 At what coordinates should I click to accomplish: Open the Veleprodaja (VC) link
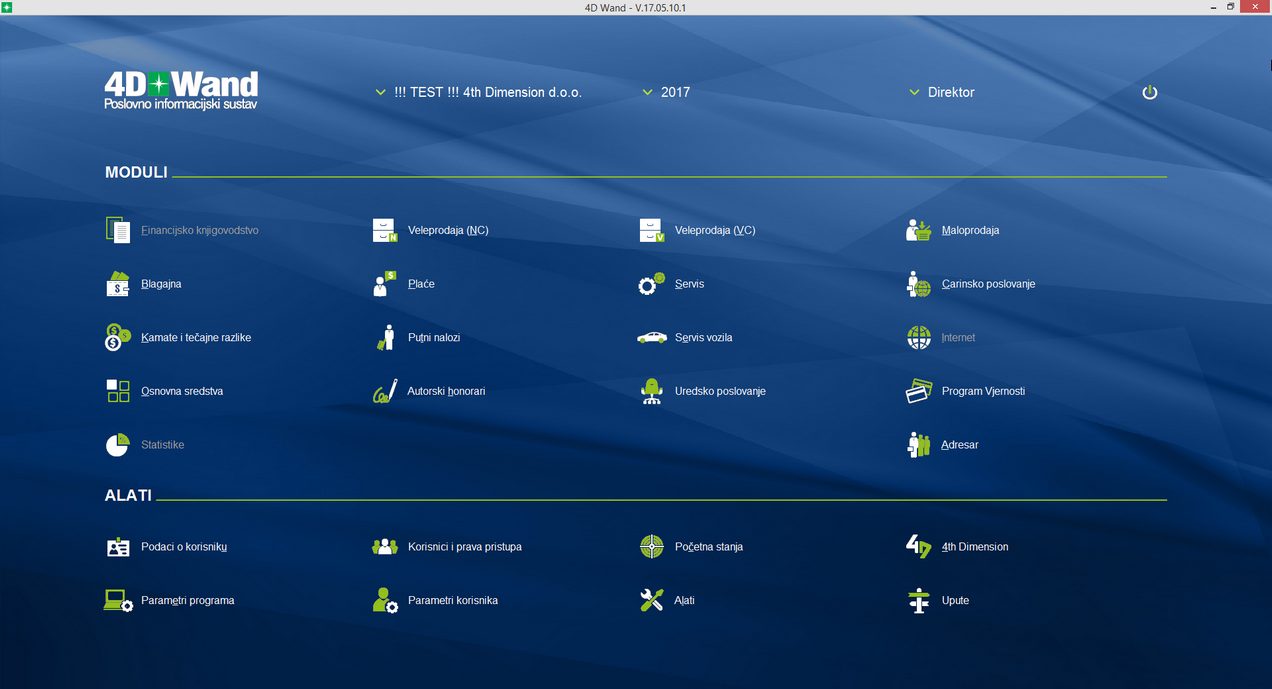point(715,230)
